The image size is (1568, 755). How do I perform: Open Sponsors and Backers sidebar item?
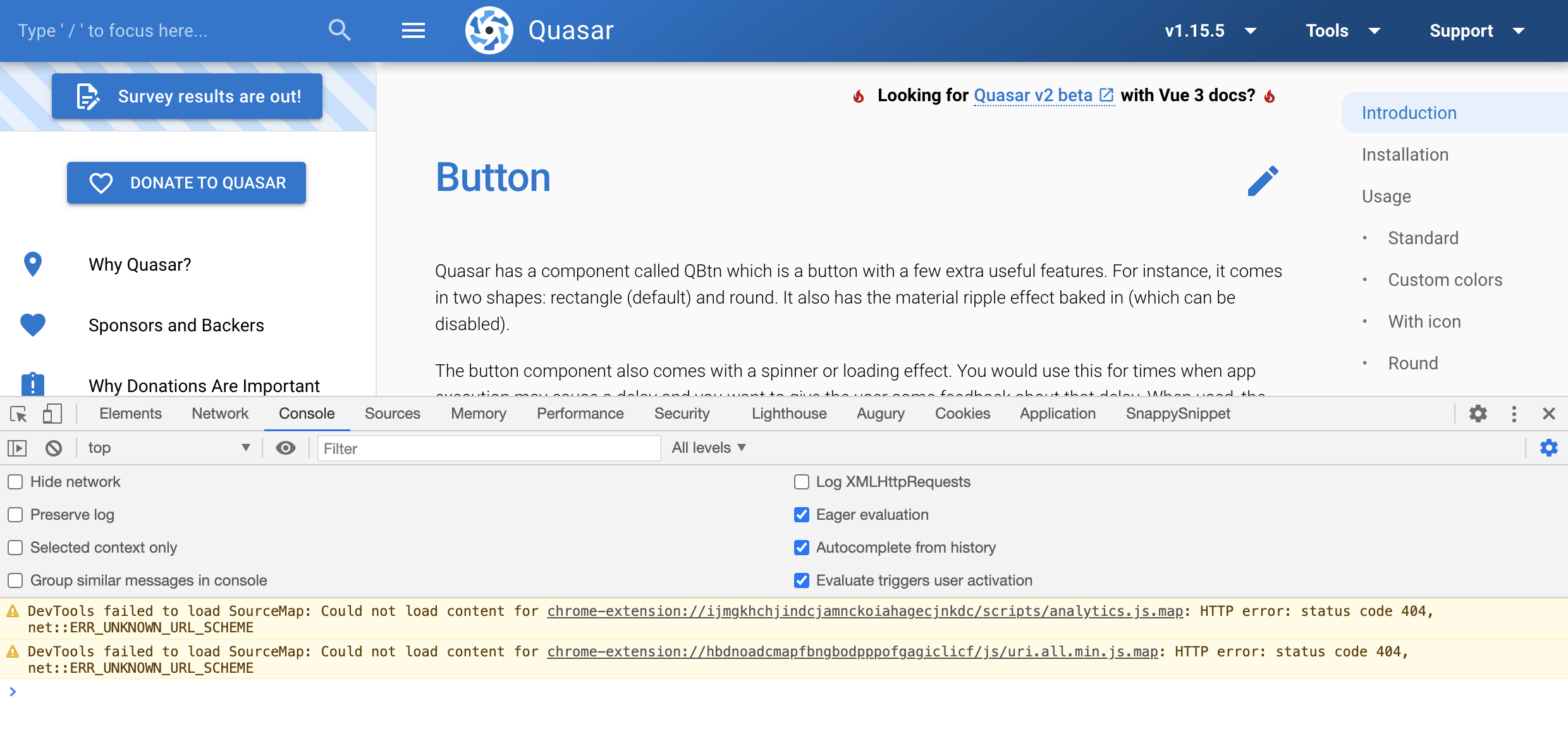click(x=188, y=325)
